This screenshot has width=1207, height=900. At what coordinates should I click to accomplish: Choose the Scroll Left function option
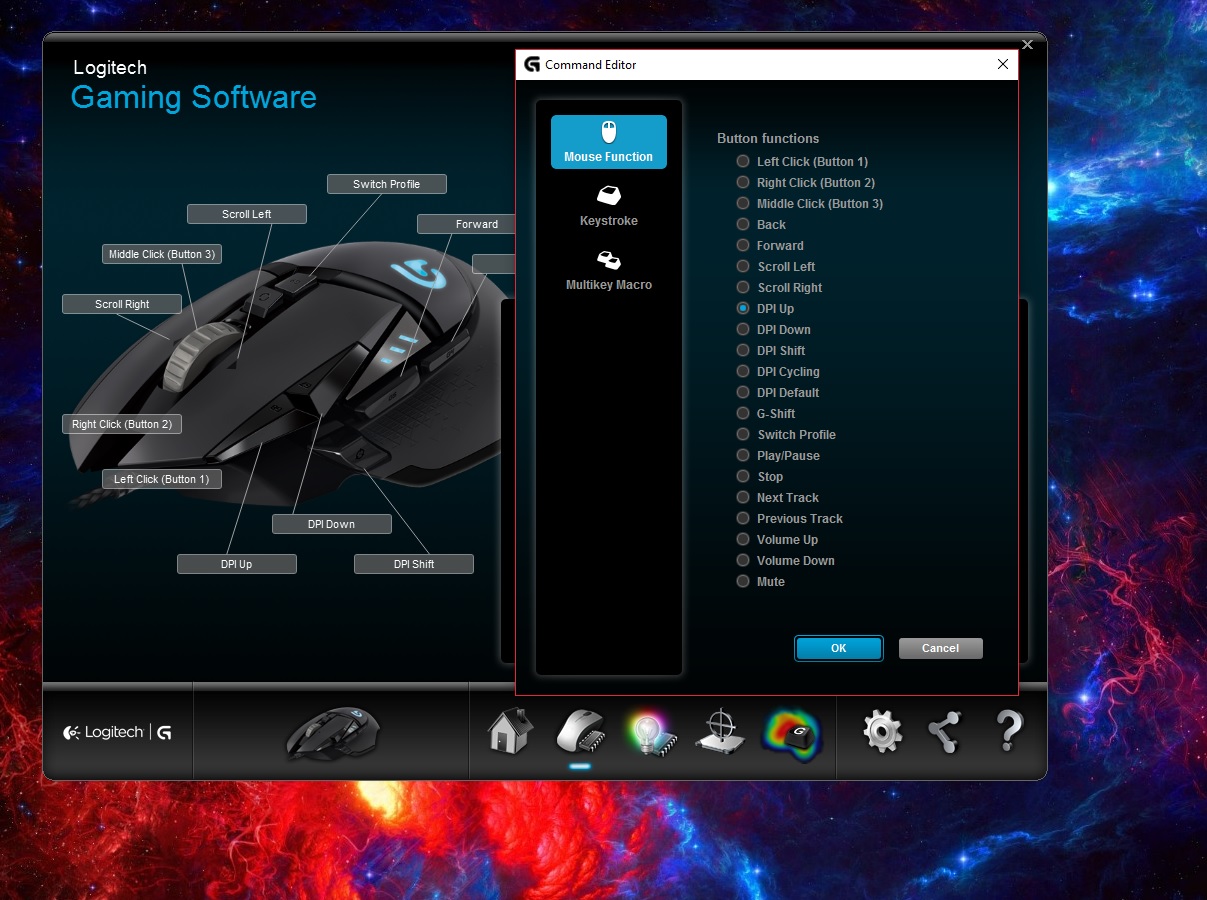tap(743, 266)
